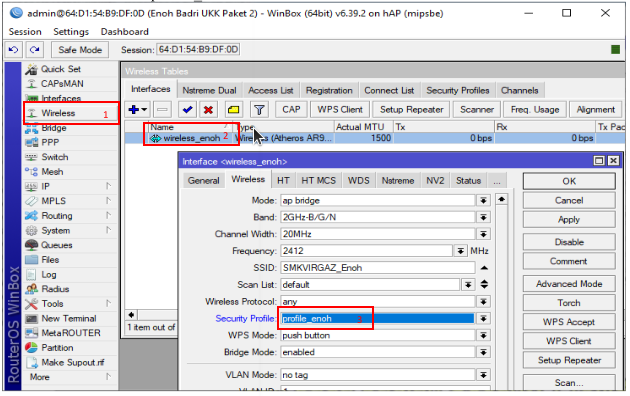The height and width of the screenshot is (396, 630).
Task: Click Scanner toolbar button
Action: [477, 110]
